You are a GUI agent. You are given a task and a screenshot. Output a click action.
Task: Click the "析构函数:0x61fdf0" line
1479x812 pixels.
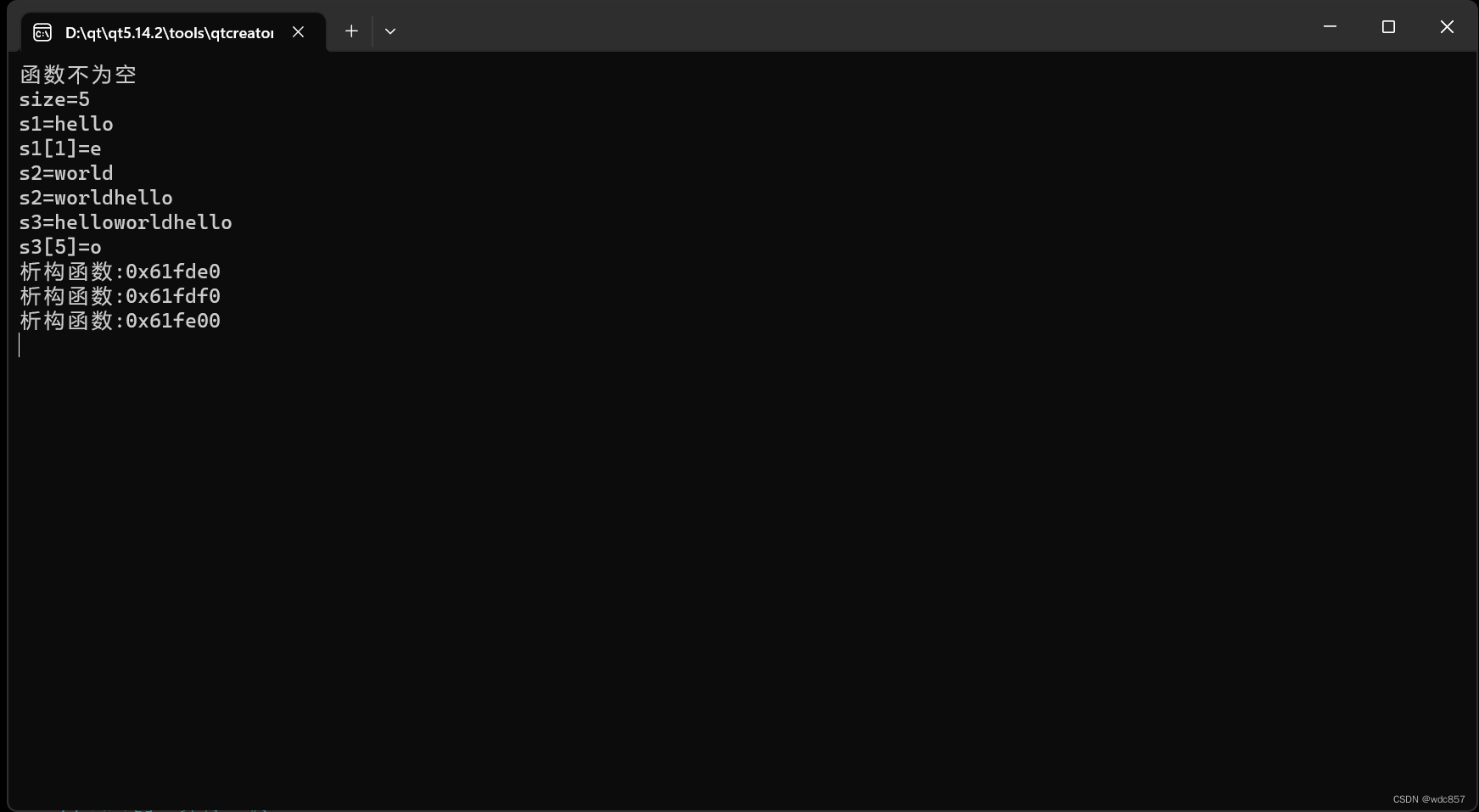pyautogui.click(x=120, y=296)
